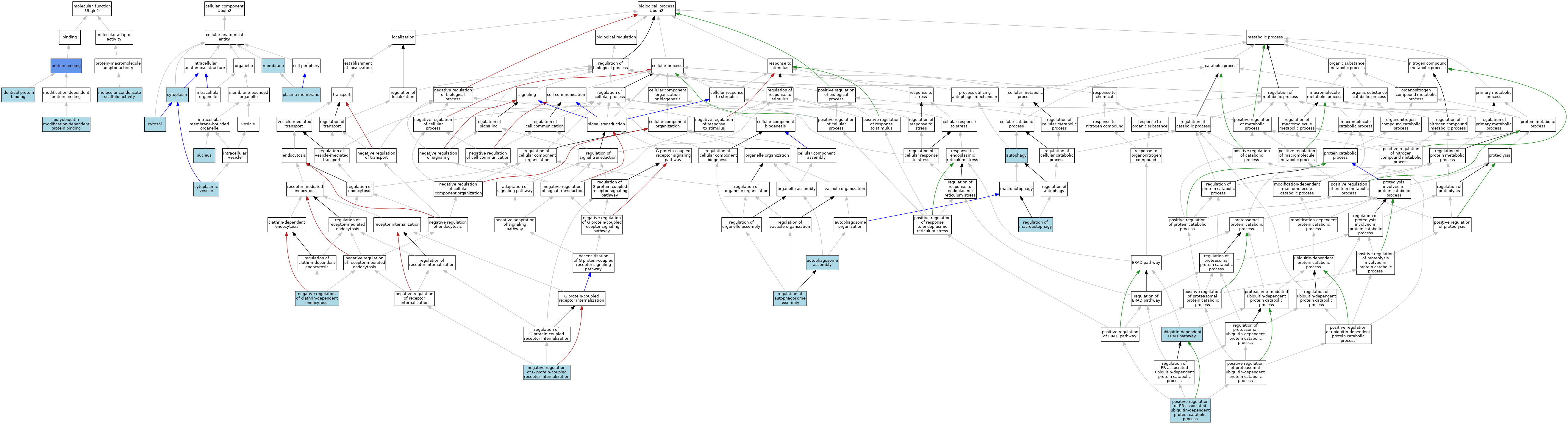Image resolution: width=1568 pixels, height=424 pixels.
Task: Select the 'vesicle-mediated transport' node
Action: click(x=295, y=124)
